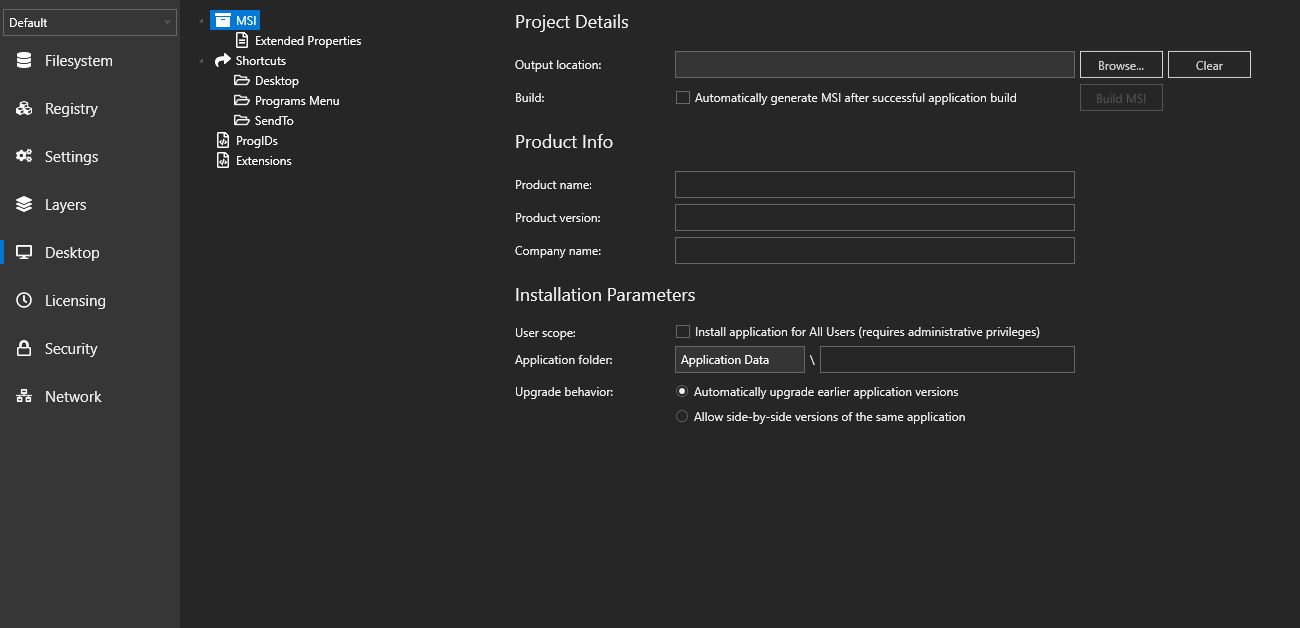Image resolution: width=1300 pixels, height=628 pixels.
Task: Click the Registry cubes icon
Action: [x=24, y=109]
